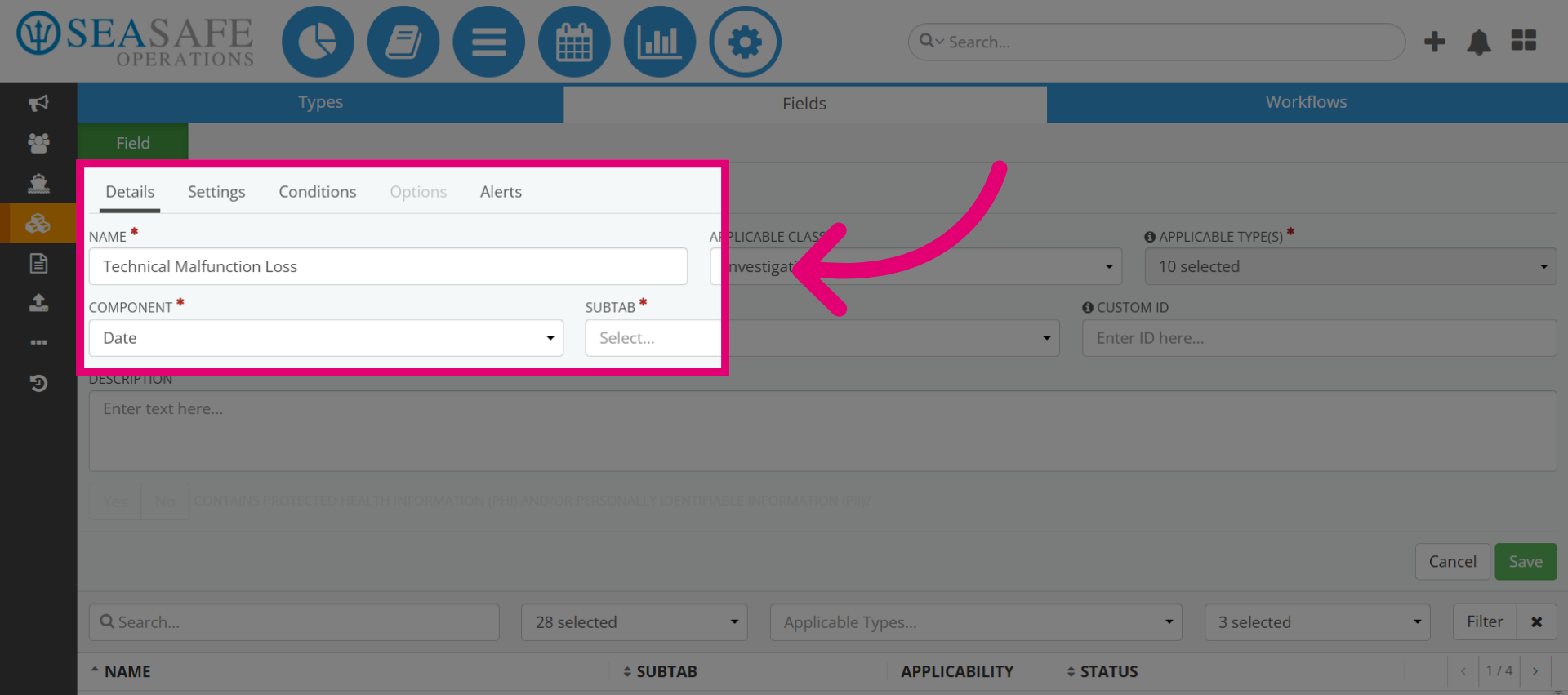Click the Description text area

click(823, 431)
